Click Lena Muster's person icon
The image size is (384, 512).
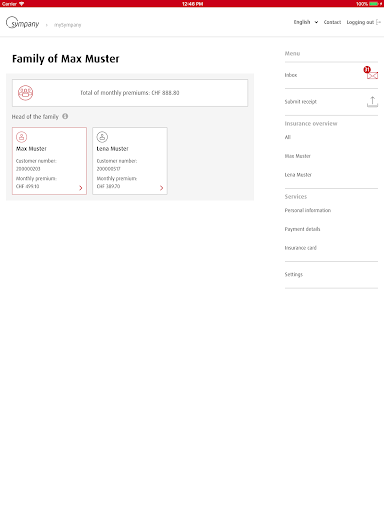102,137
